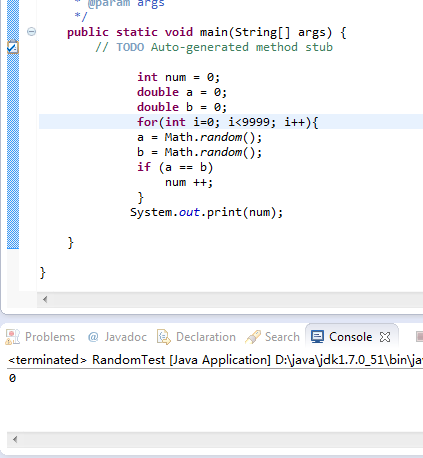The width and height of the screenshot is (423, 458).
Task: Click the red terminate button in console toolbar
Action: 420,337
